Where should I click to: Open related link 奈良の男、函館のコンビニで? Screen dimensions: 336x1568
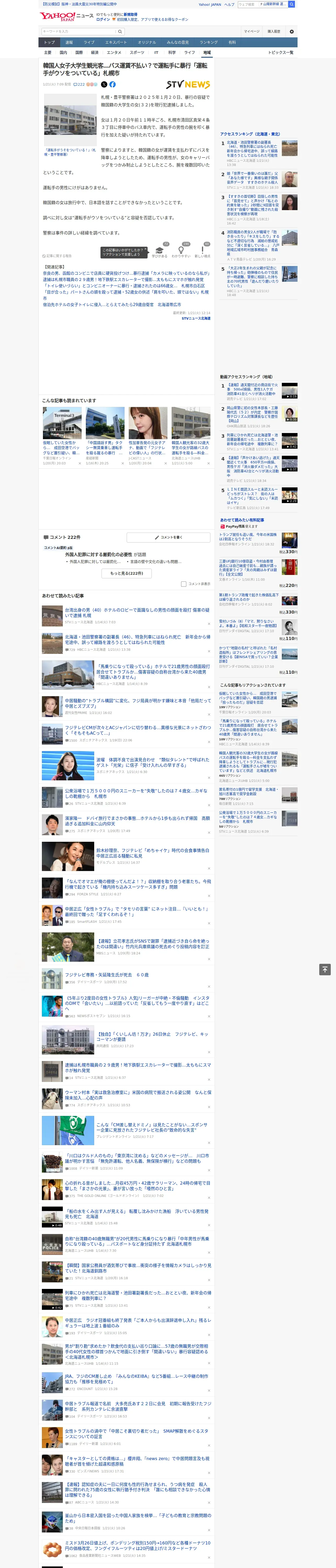click(126, 273)
